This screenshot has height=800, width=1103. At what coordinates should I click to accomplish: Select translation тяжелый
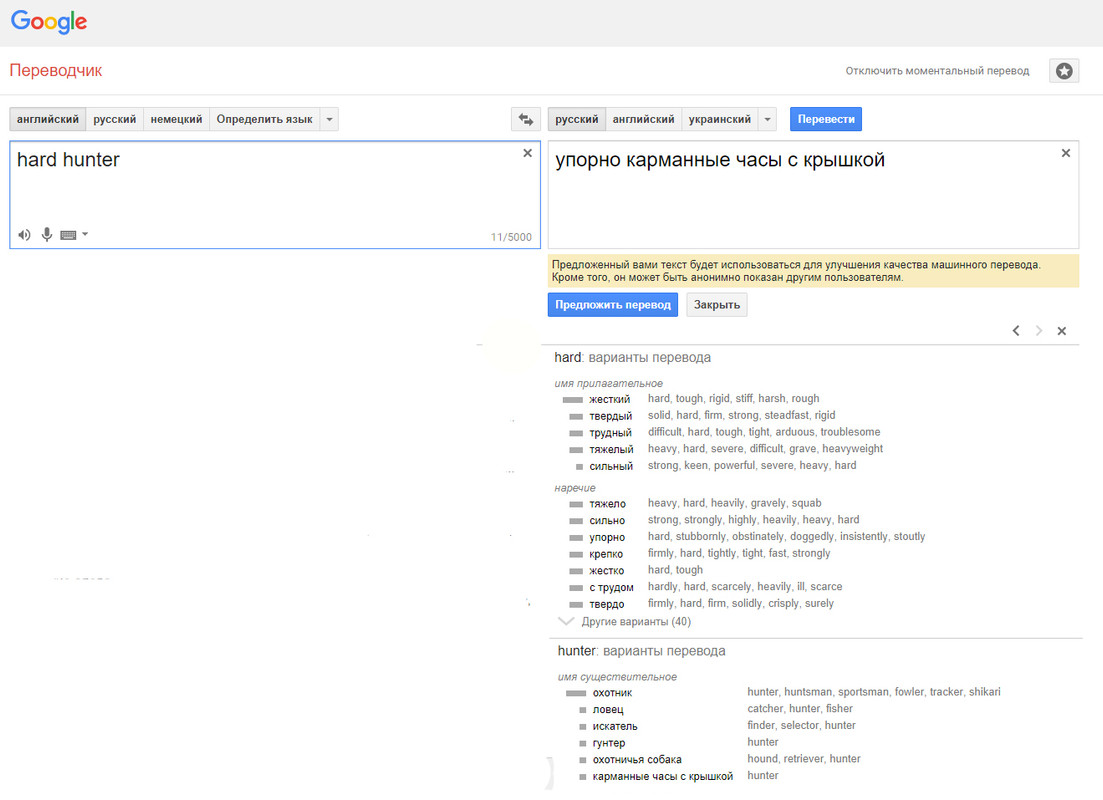coord(611,450)
